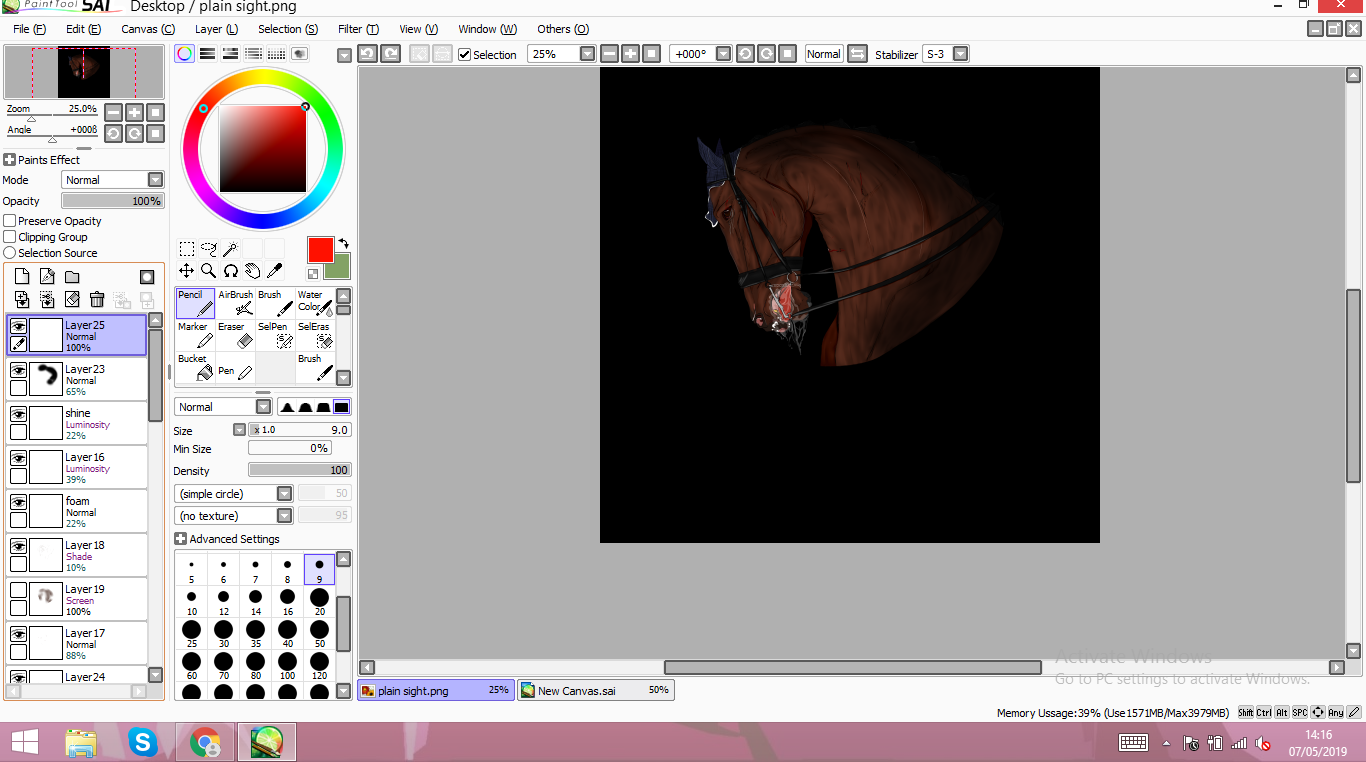Switch to the New Canvas.sai tab

point(595,690)
